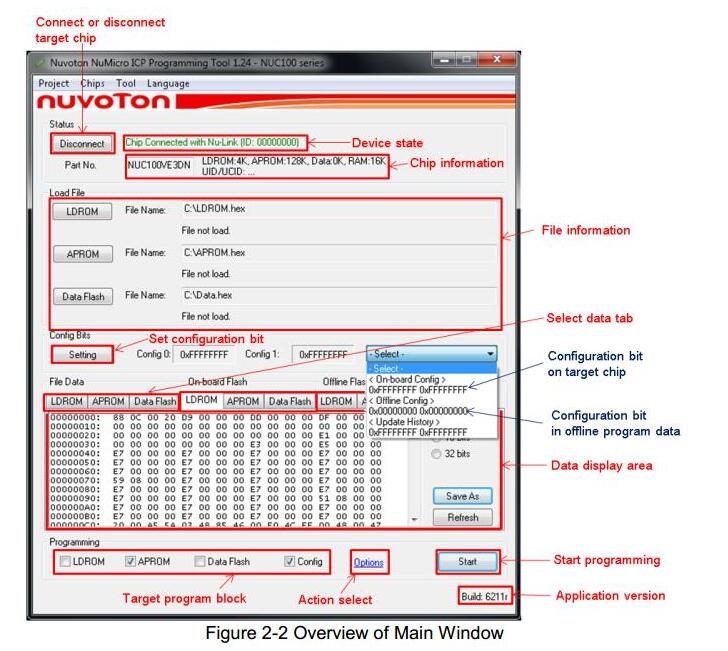Viewport: 728px width, 651px height.
Task: Click the Data Flash load file button
Action: pyautogui.click(x=83, y=296)
